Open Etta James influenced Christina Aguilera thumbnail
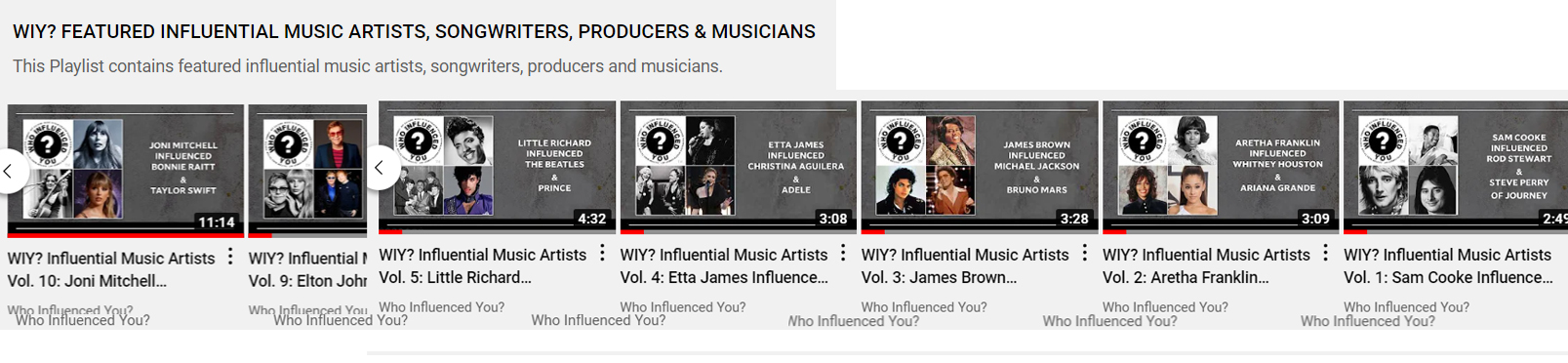This screenshot has height=363, width=1568. tap(739, 166)
